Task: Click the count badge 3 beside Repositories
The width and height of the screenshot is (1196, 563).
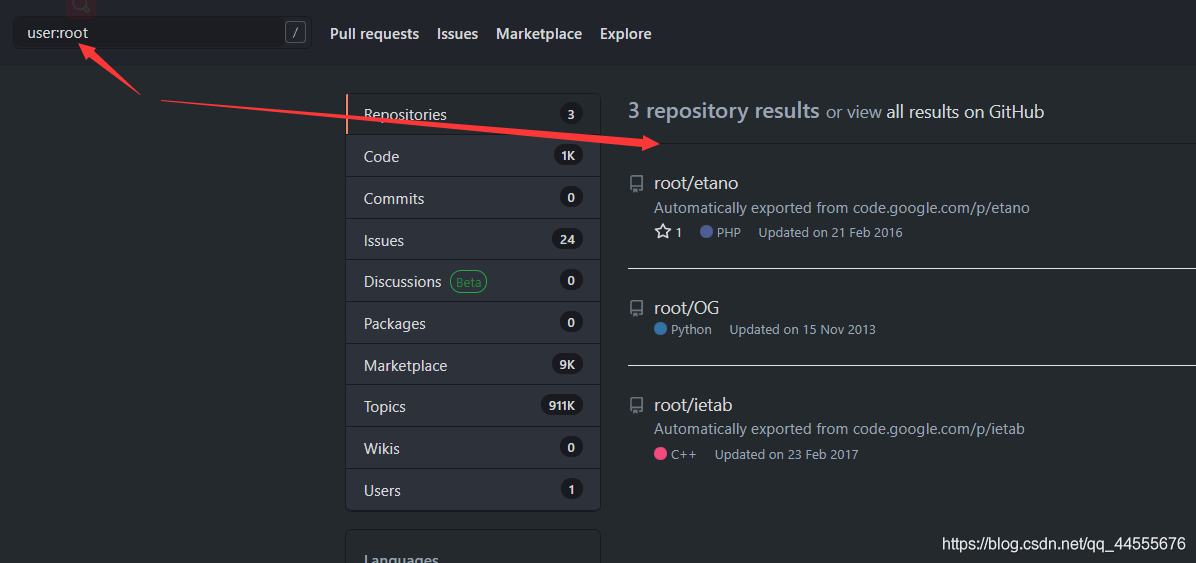Action: [571, 114]
